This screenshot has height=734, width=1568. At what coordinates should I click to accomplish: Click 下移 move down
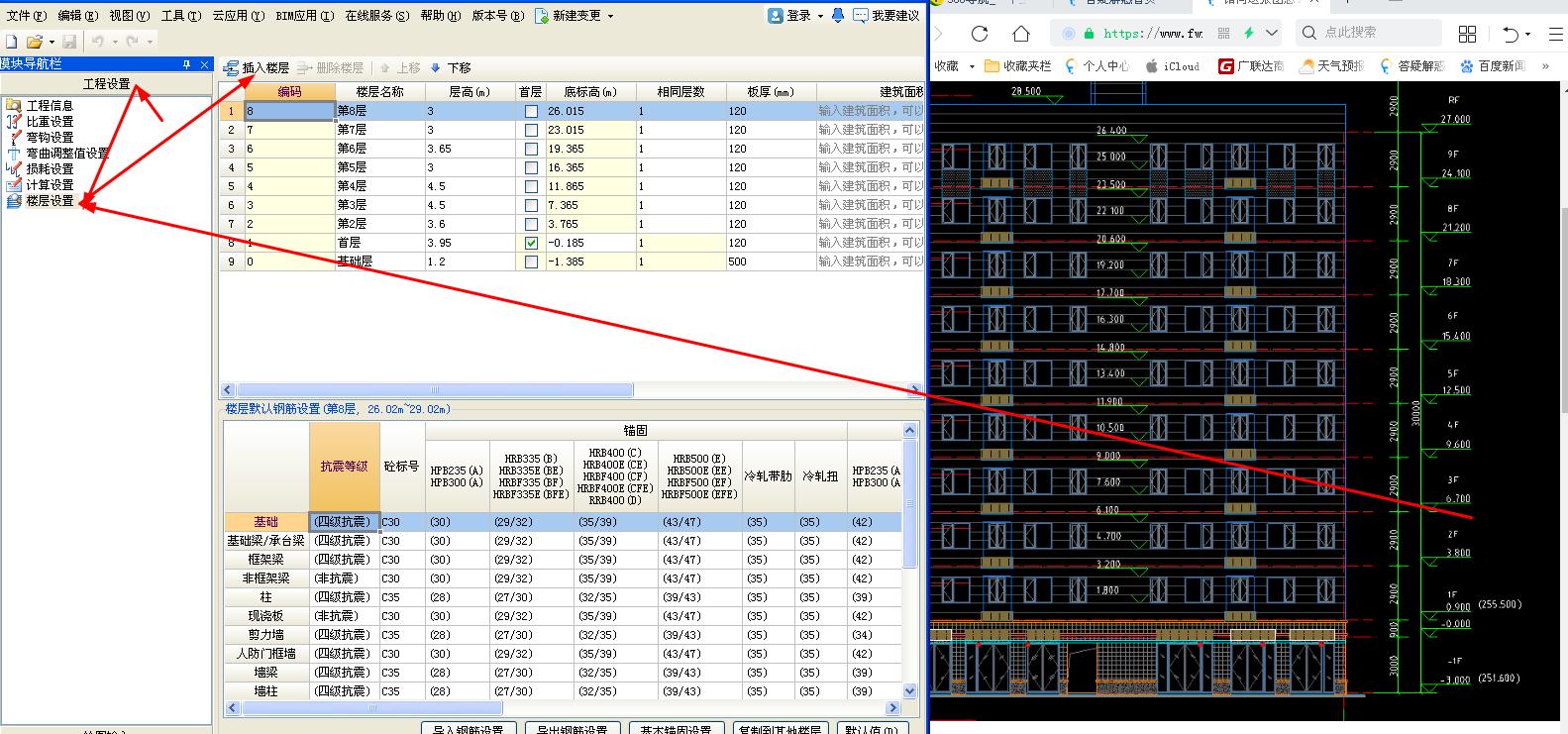pyautogui.click(x=451, y=68)
